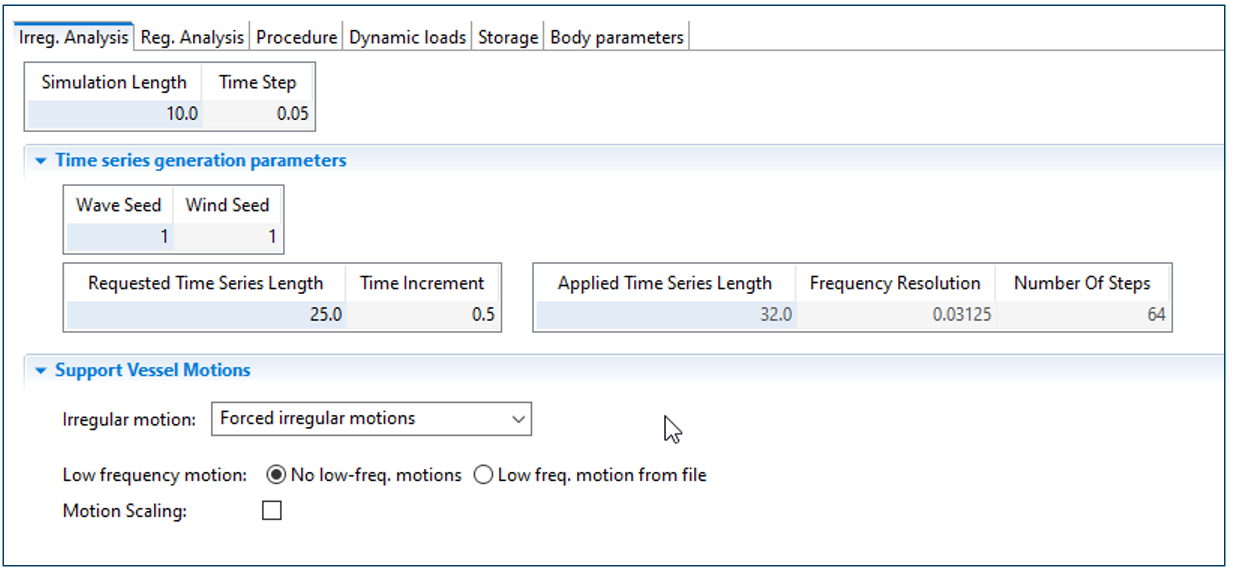The width and height of the screenshot is (1233, 571).
Task: Edit the Time Step value
Action: coord(258,114)
